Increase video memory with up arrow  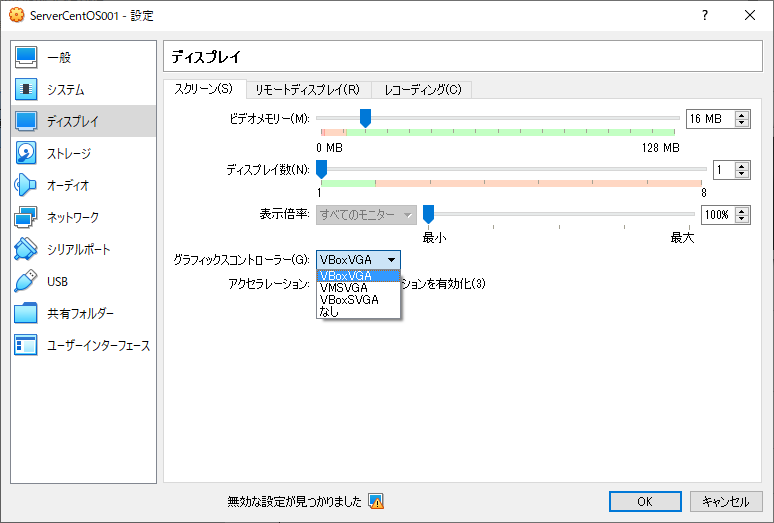(741, 115)
